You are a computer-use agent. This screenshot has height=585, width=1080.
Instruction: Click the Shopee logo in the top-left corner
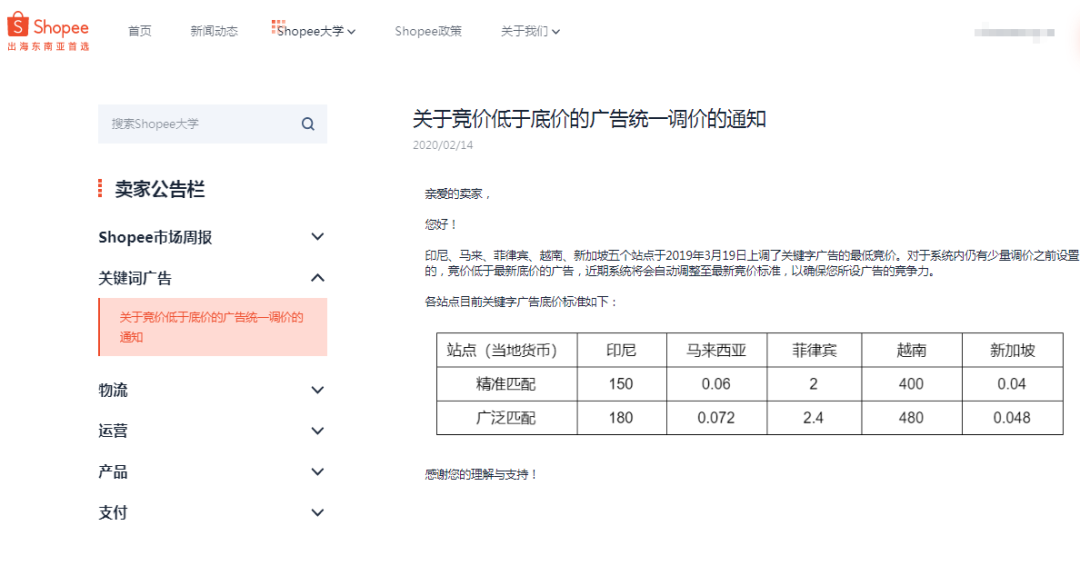tap(48, 30)
